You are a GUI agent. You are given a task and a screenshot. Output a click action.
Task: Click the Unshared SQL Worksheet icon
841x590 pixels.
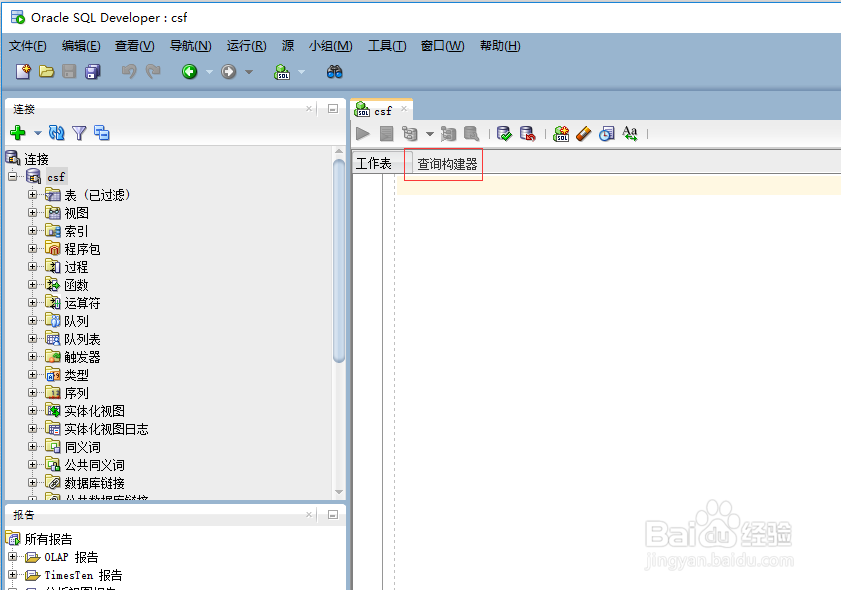(561, 134)
